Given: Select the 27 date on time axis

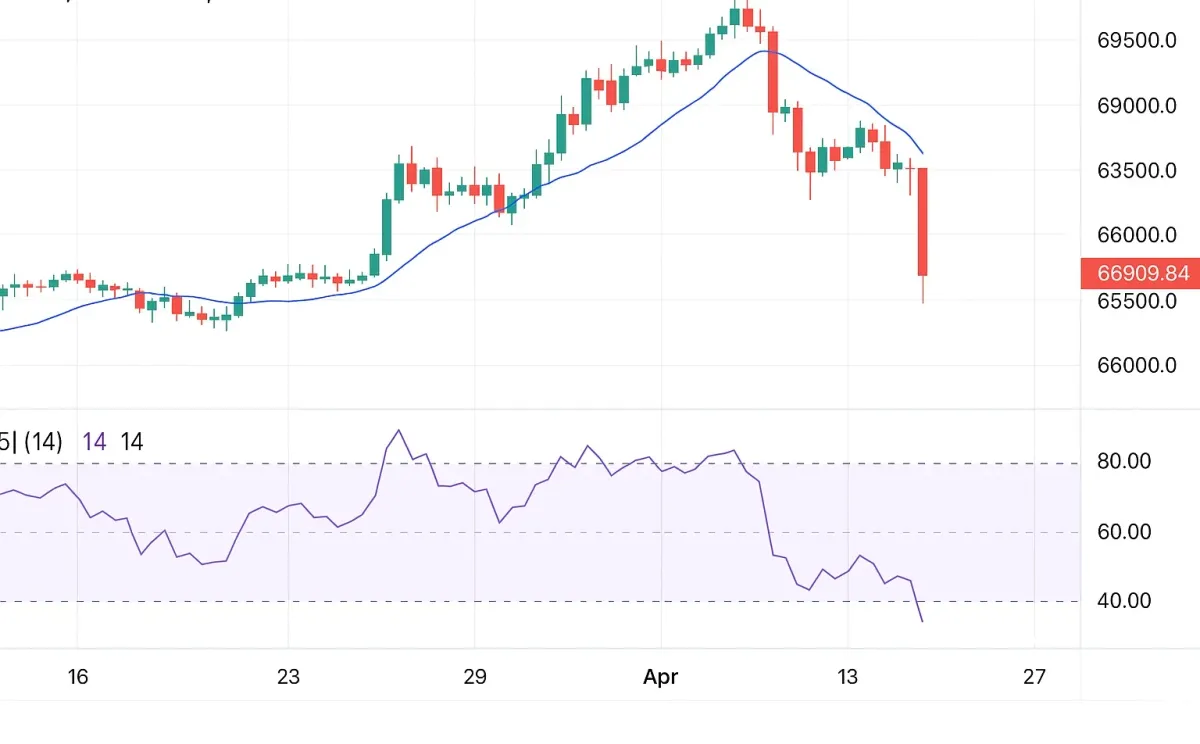Looking at the screenshot, I should (x=1035, y=677).
